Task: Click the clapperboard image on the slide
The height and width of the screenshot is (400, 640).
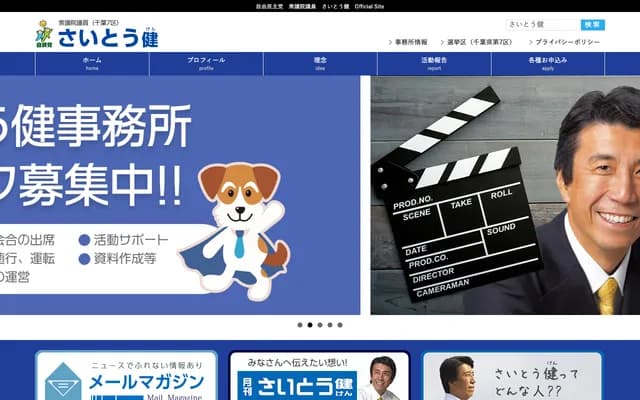Action: click(x=455, y=200)
